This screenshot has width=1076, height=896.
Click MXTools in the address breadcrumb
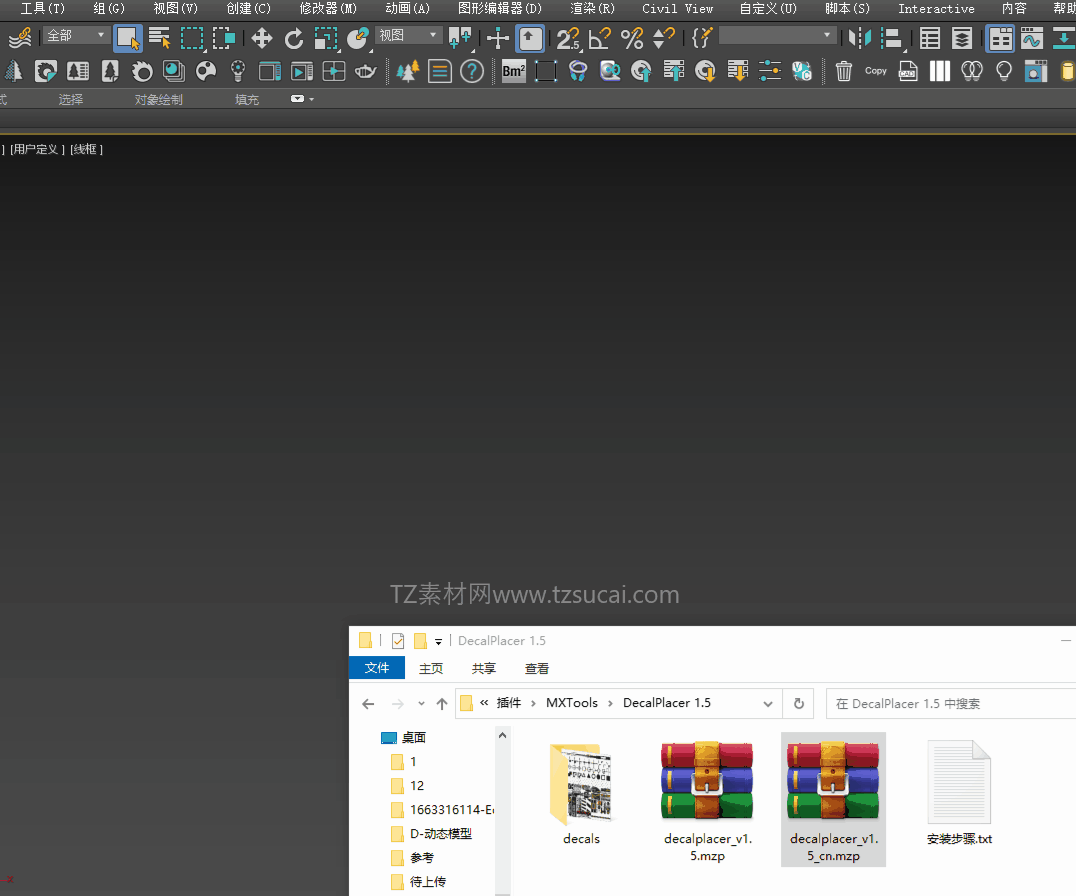point(571,704)
